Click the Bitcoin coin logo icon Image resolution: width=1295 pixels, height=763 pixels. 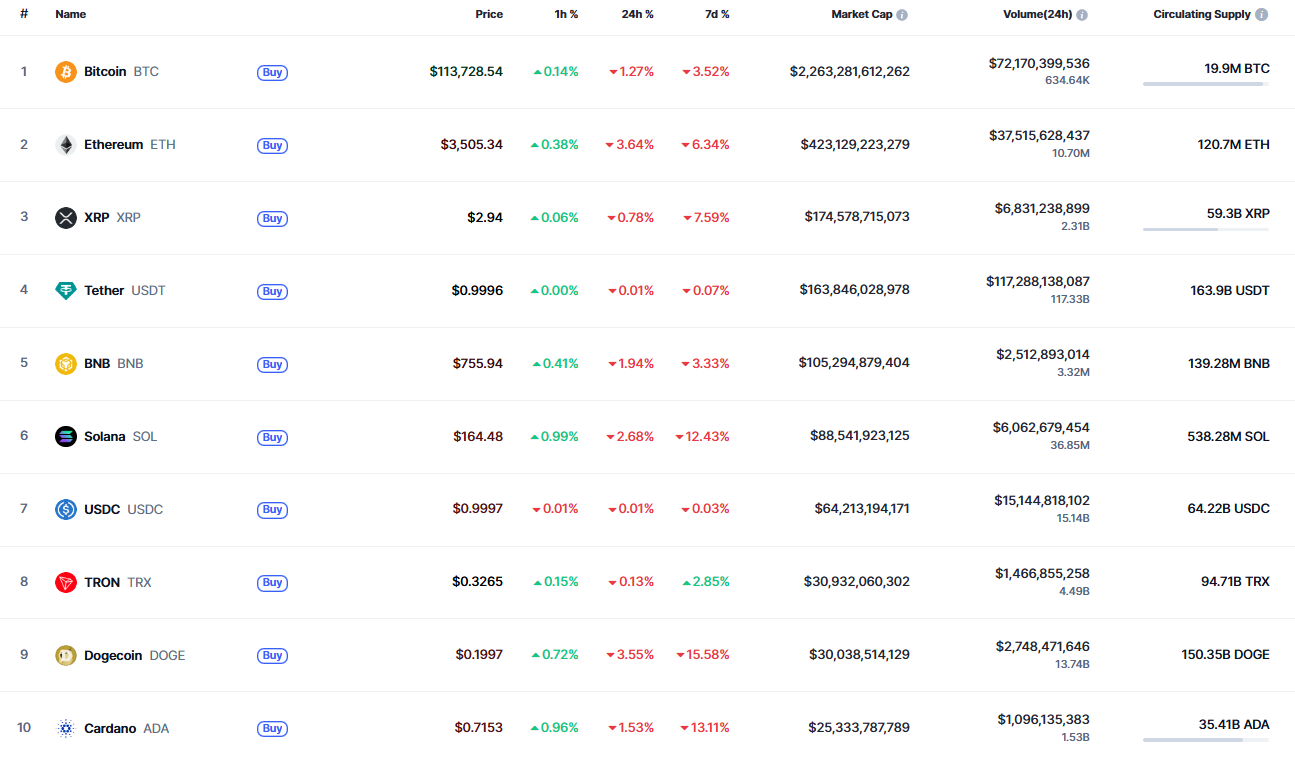point(66,72)
